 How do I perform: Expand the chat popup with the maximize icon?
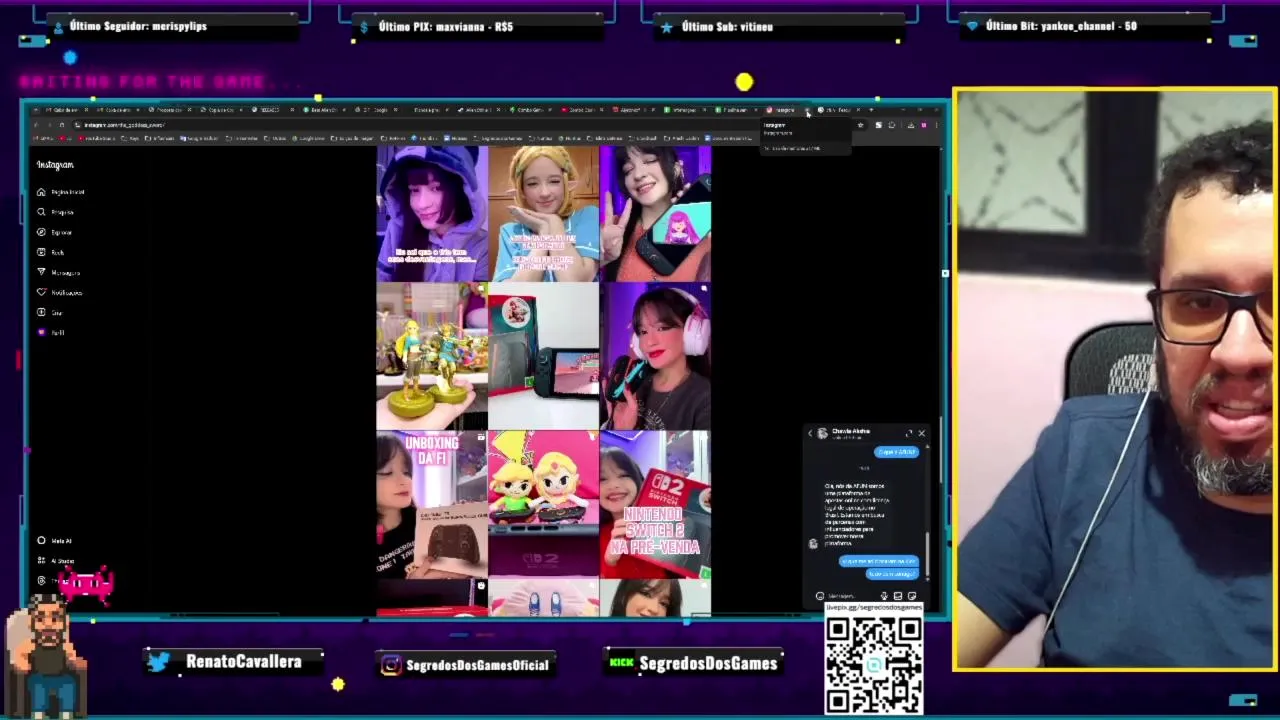tap(909, 433)
